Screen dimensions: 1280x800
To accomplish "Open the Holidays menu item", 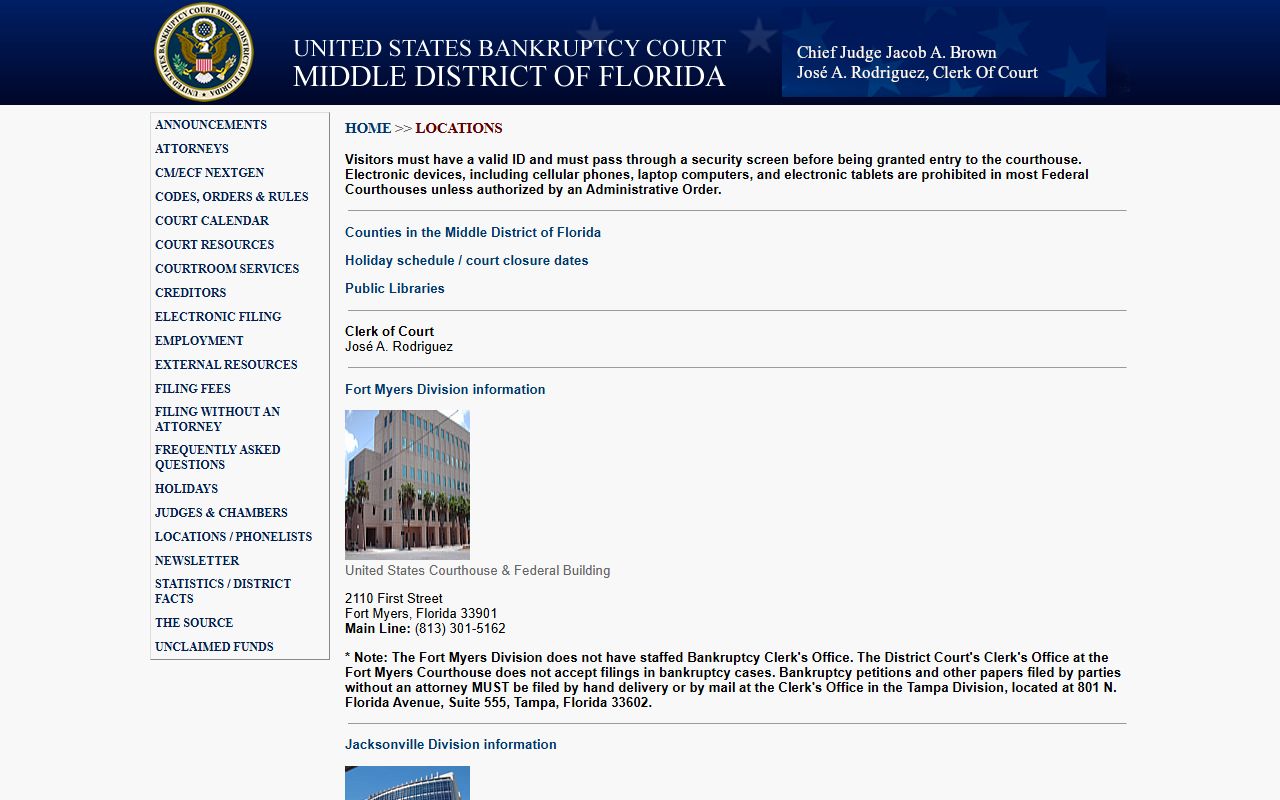I will [186, 489].
